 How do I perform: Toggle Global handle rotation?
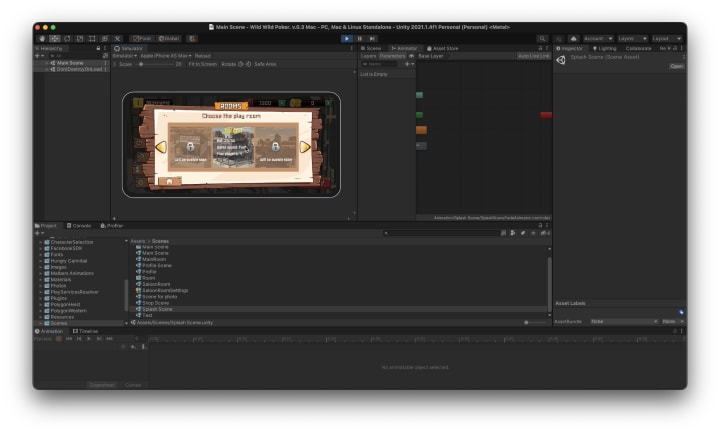[x=169, y=39]
